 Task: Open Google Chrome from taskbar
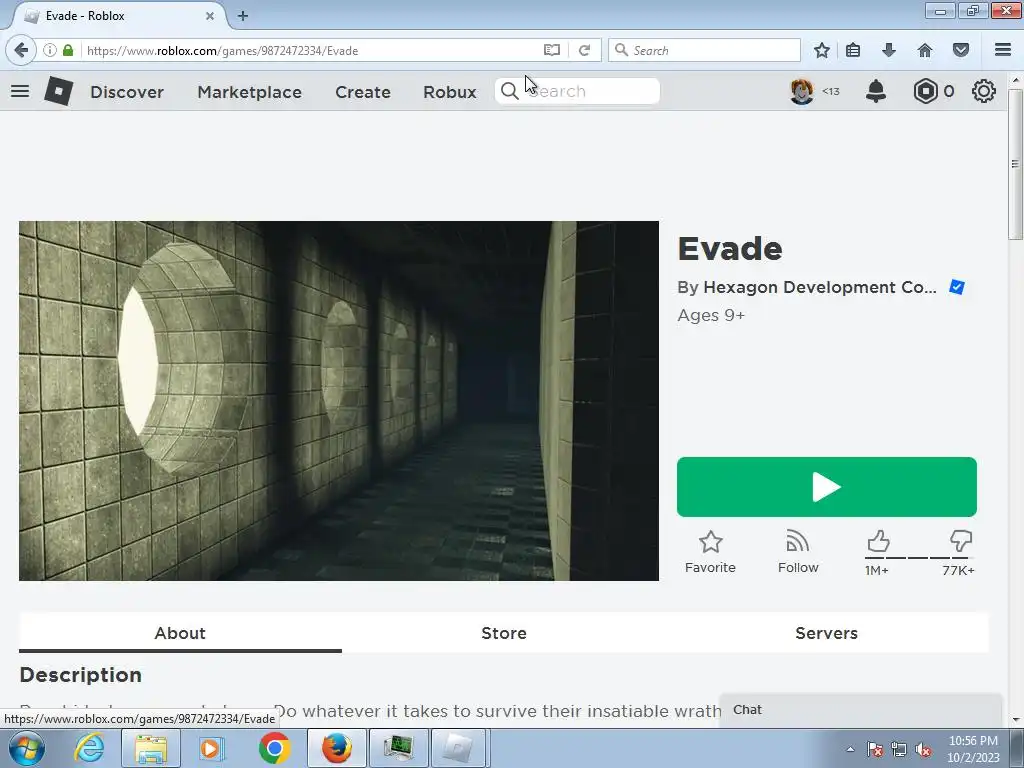tap(274, 748)
